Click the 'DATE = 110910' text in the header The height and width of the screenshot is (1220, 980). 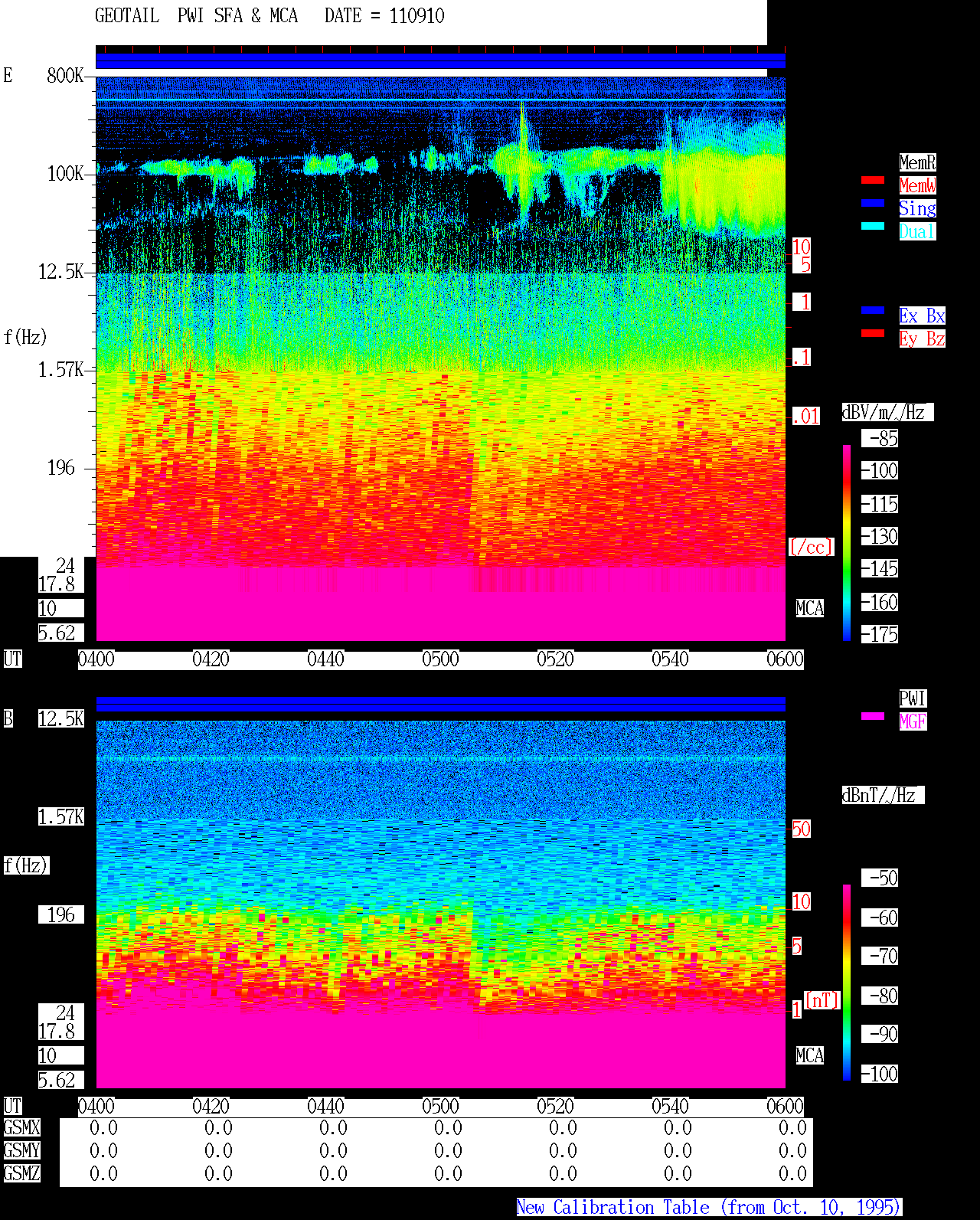tap(384, 16)
